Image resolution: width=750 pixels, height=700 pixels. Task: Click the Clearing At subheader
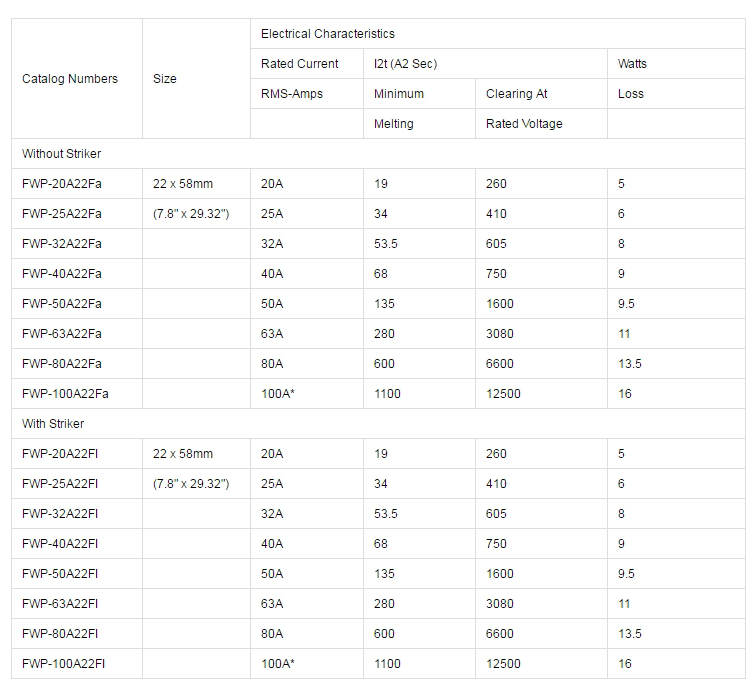517,94
